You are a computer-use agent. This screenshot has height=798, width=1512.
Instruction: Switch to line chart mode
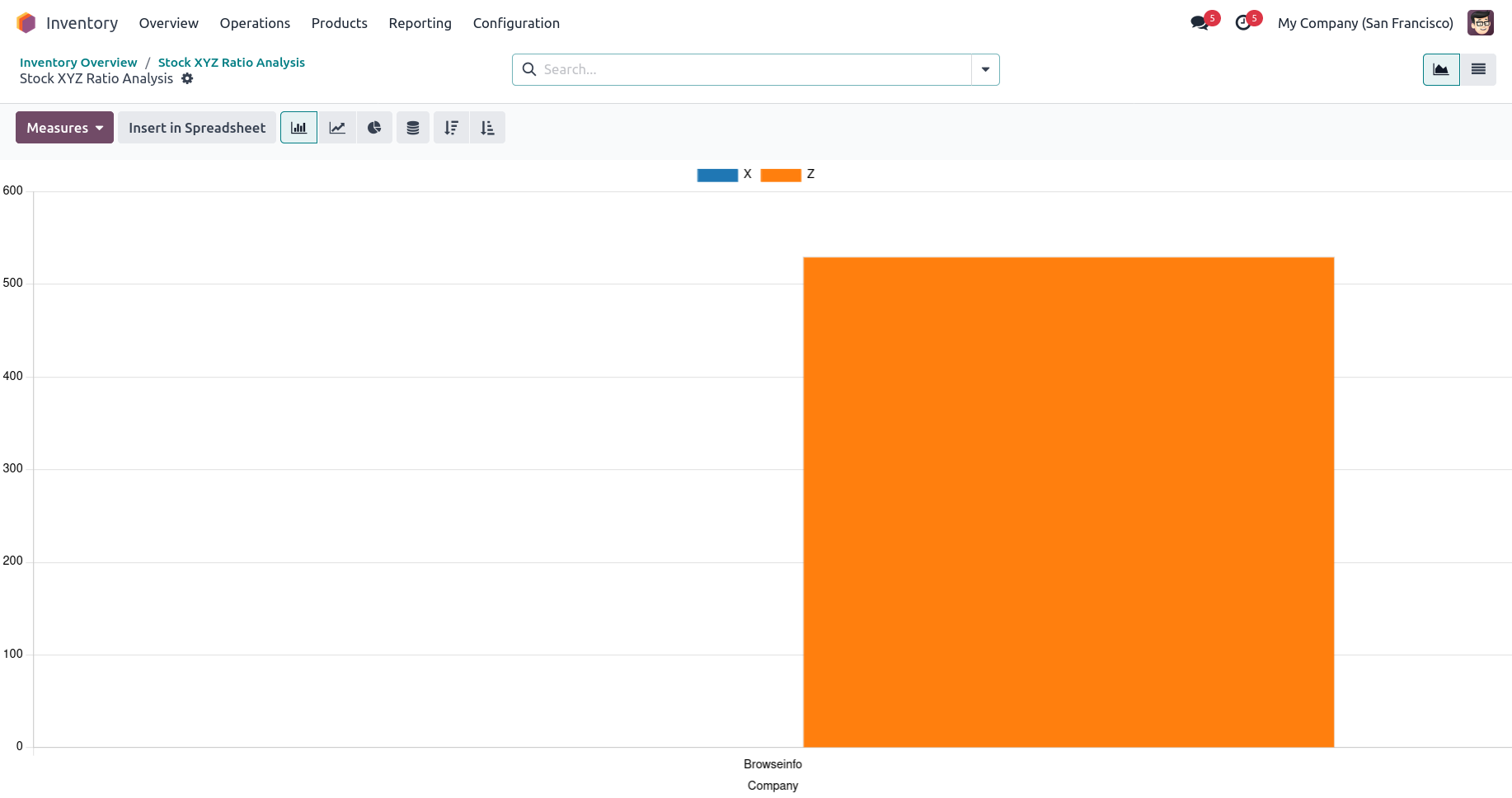click(x=337, y=128)
